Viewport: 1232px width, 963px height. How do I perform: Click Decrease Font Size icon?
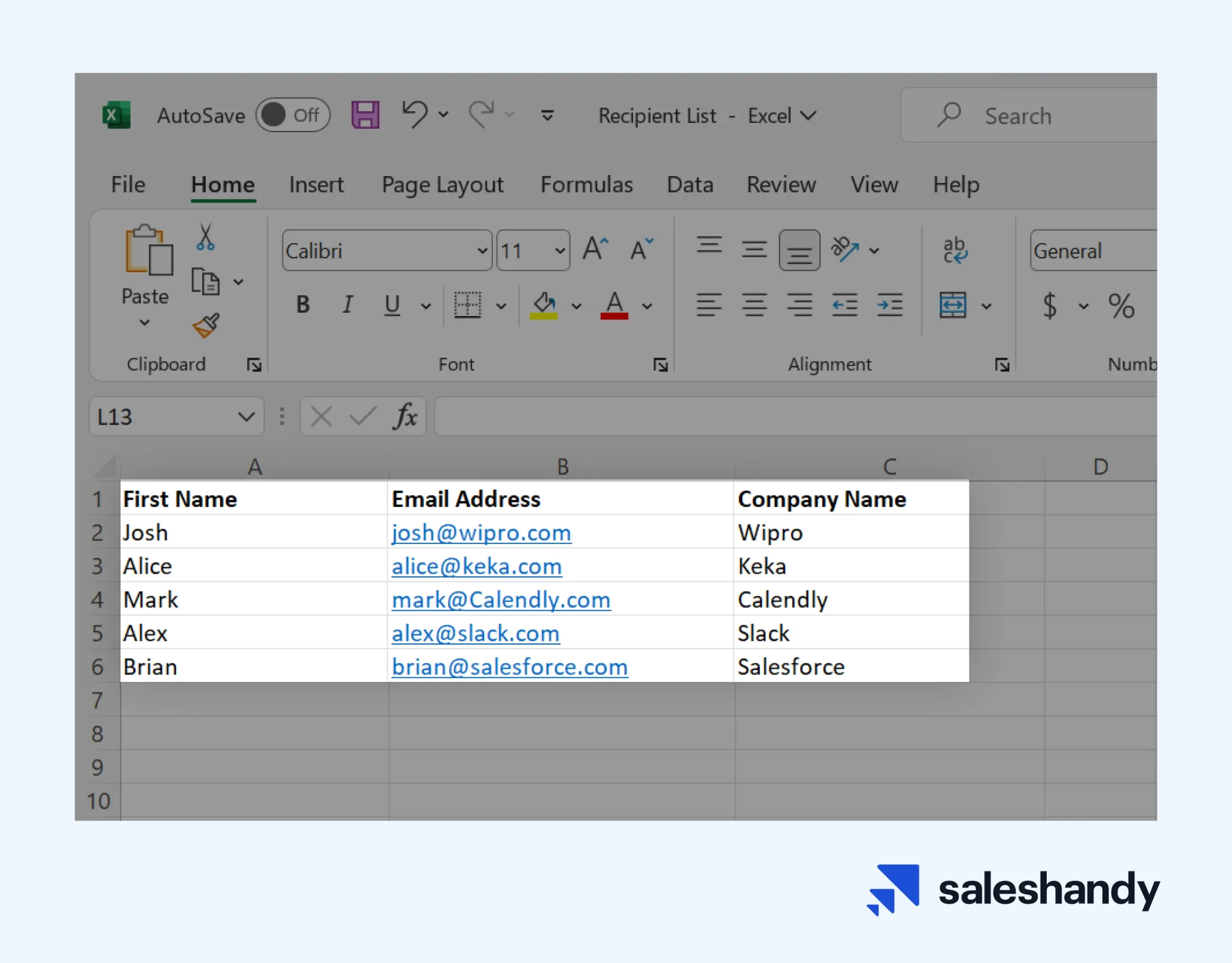point(642,249)
